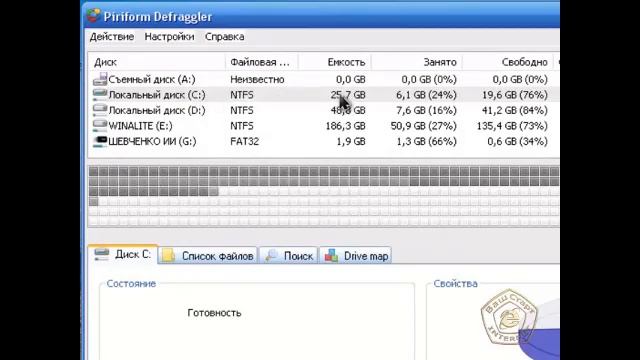Click the 0,6 GB (34%) free cell

pos(518,141)
